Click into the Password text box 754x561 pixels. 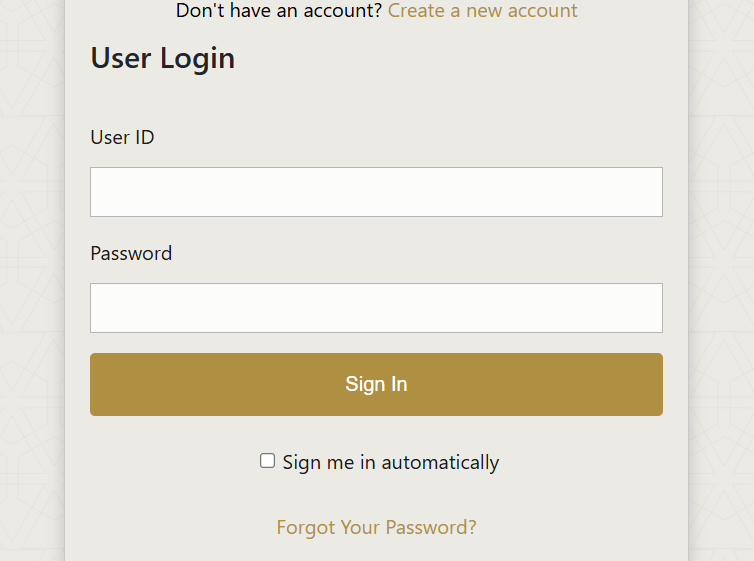pyautogui.click(x=376, y=308)
